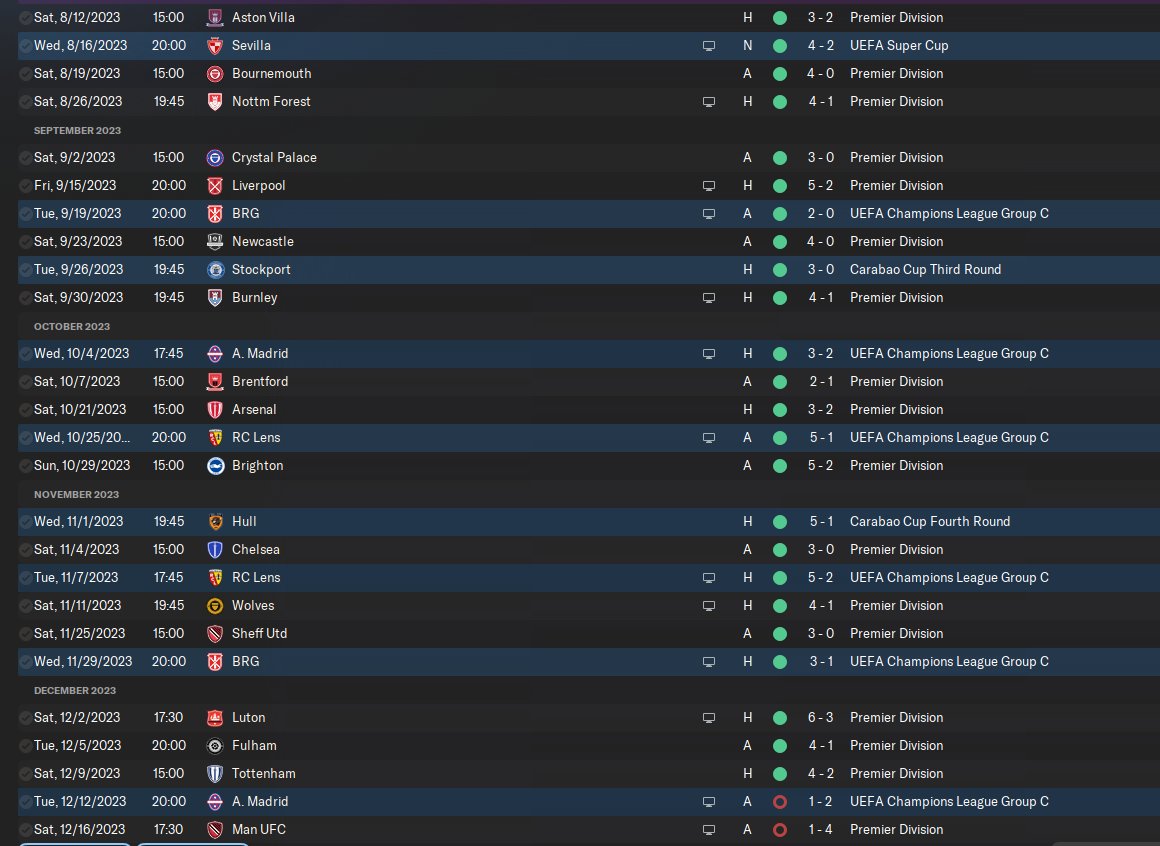Open the Arsenal team link
The image size is (1160, 846).
(254, 410)
